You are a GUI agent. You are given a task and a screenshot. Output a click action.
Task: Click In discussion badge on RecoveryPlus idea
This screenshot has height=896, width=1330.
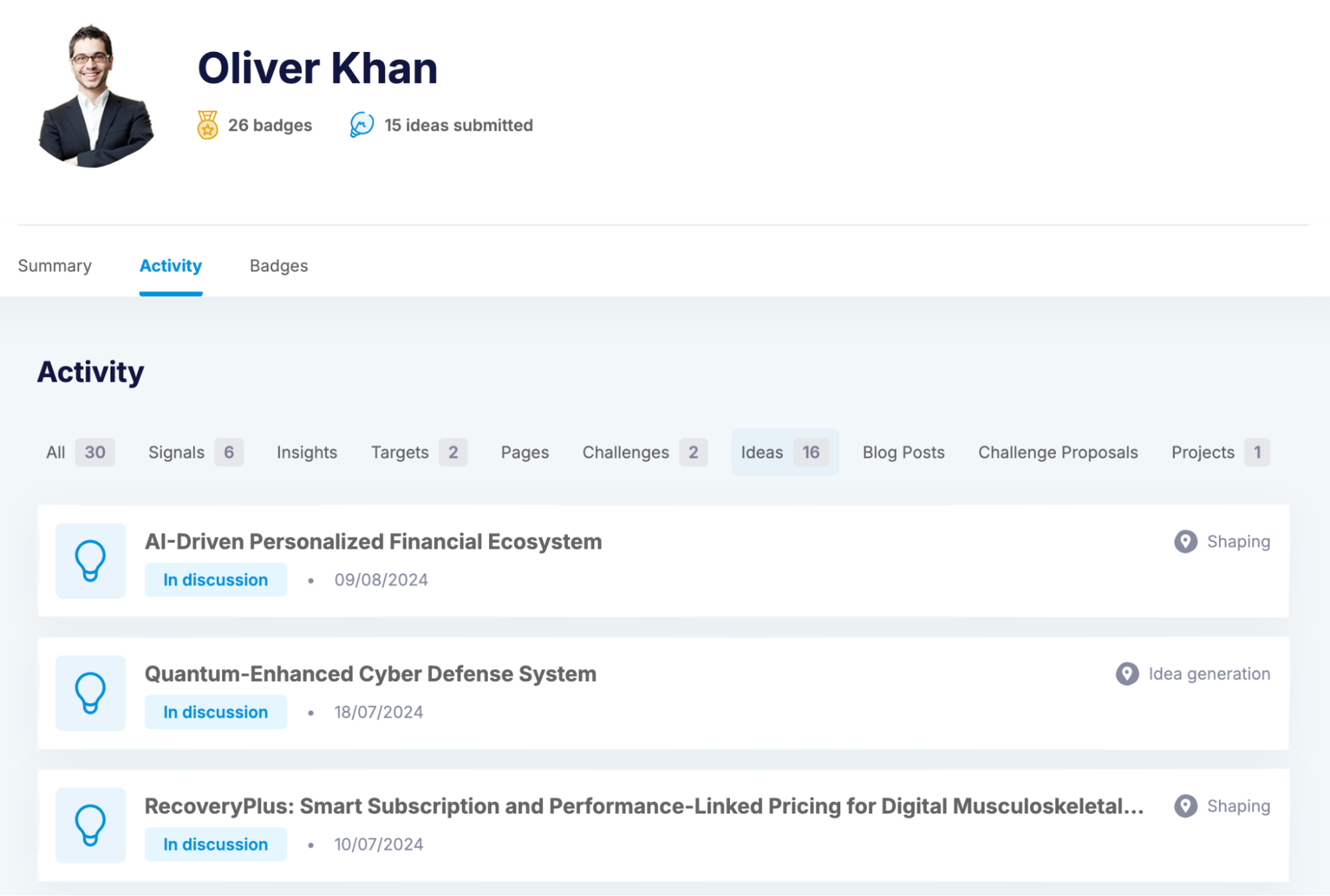[x=216, y=844]
